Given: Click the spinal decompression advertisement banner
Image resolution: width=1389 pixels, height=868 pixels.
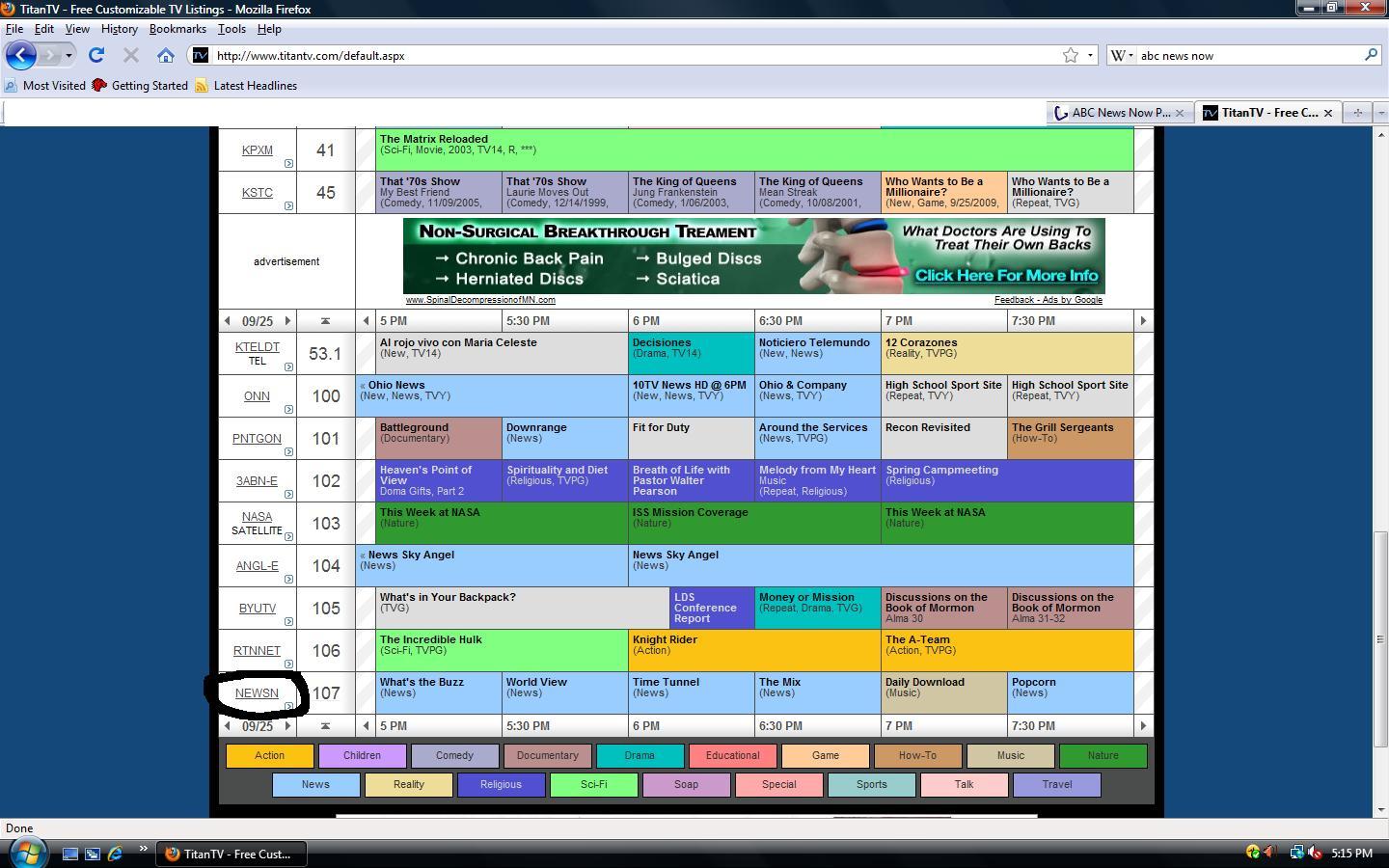Looking at the screenshot, I should [754, 256].
